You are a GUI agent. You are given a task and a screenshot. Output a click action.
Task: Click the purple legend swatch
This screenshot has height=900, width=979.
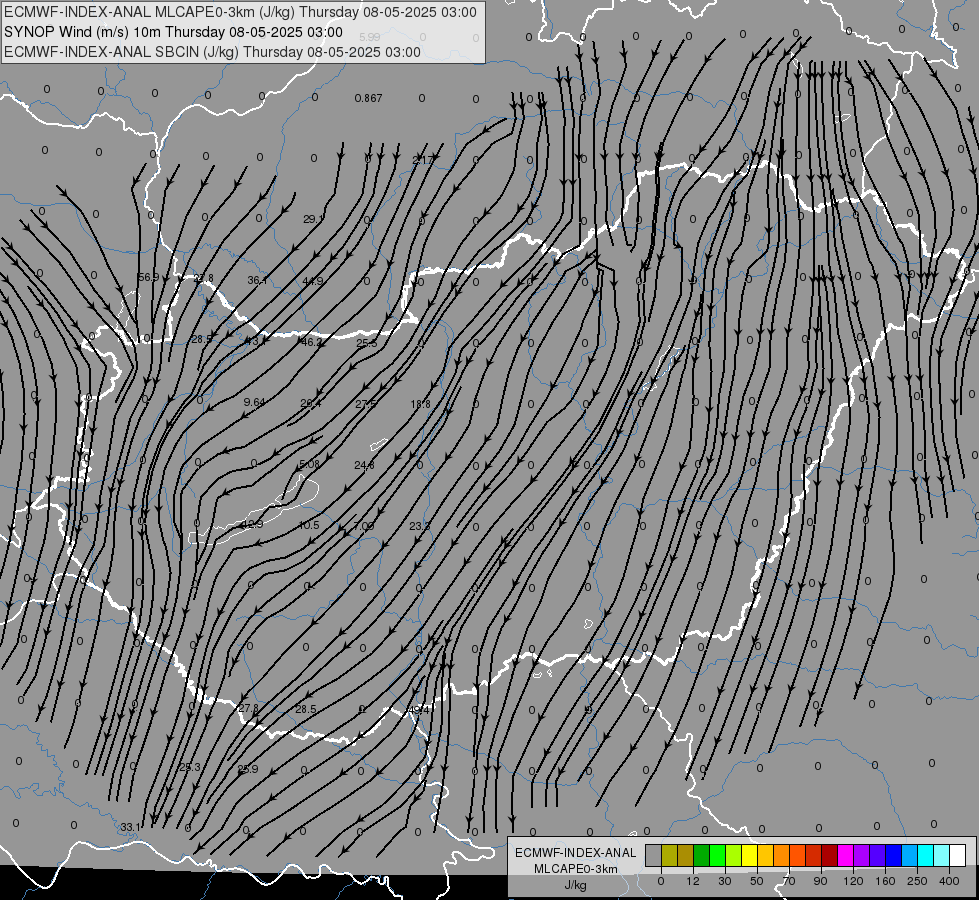(x=862, y=855)
